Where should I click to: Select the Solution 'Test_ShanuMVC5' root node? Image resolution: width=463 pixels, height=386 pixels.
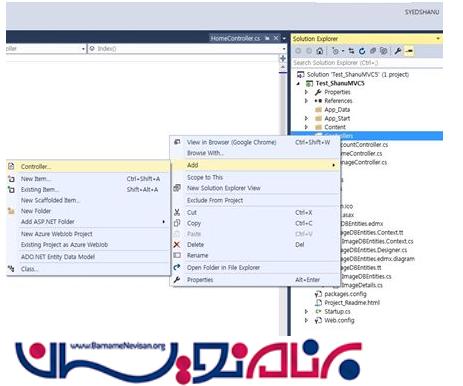coord(353,74)
